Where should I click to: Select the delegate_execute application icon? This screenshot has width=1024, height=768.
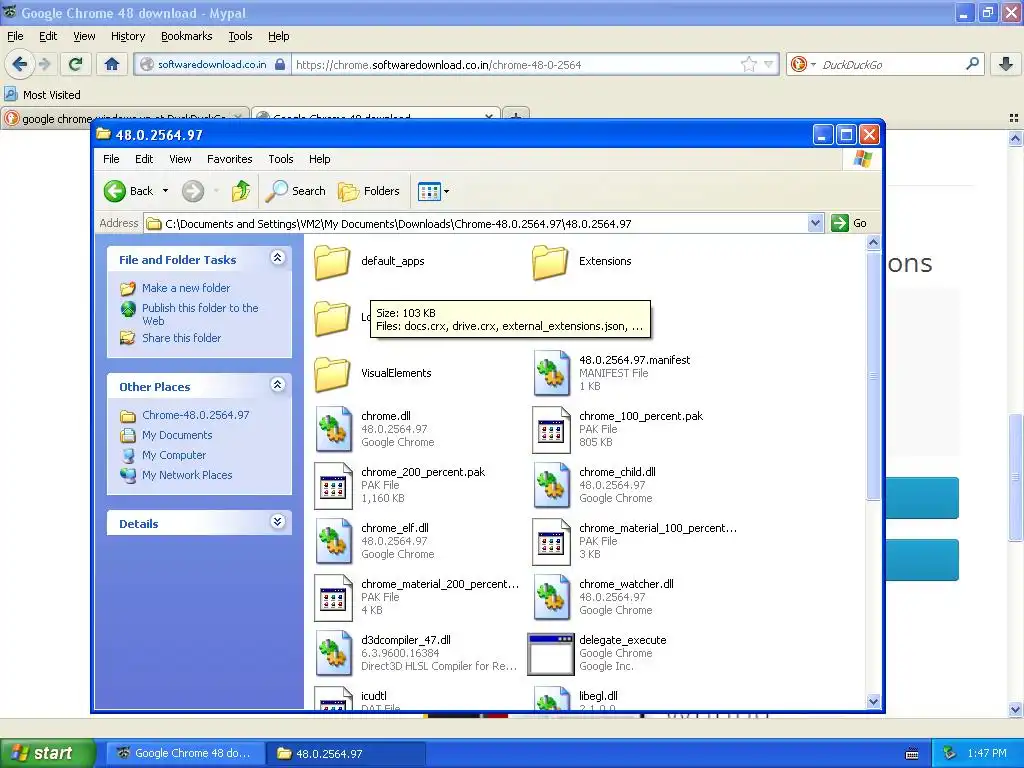[x=551, y=654]
